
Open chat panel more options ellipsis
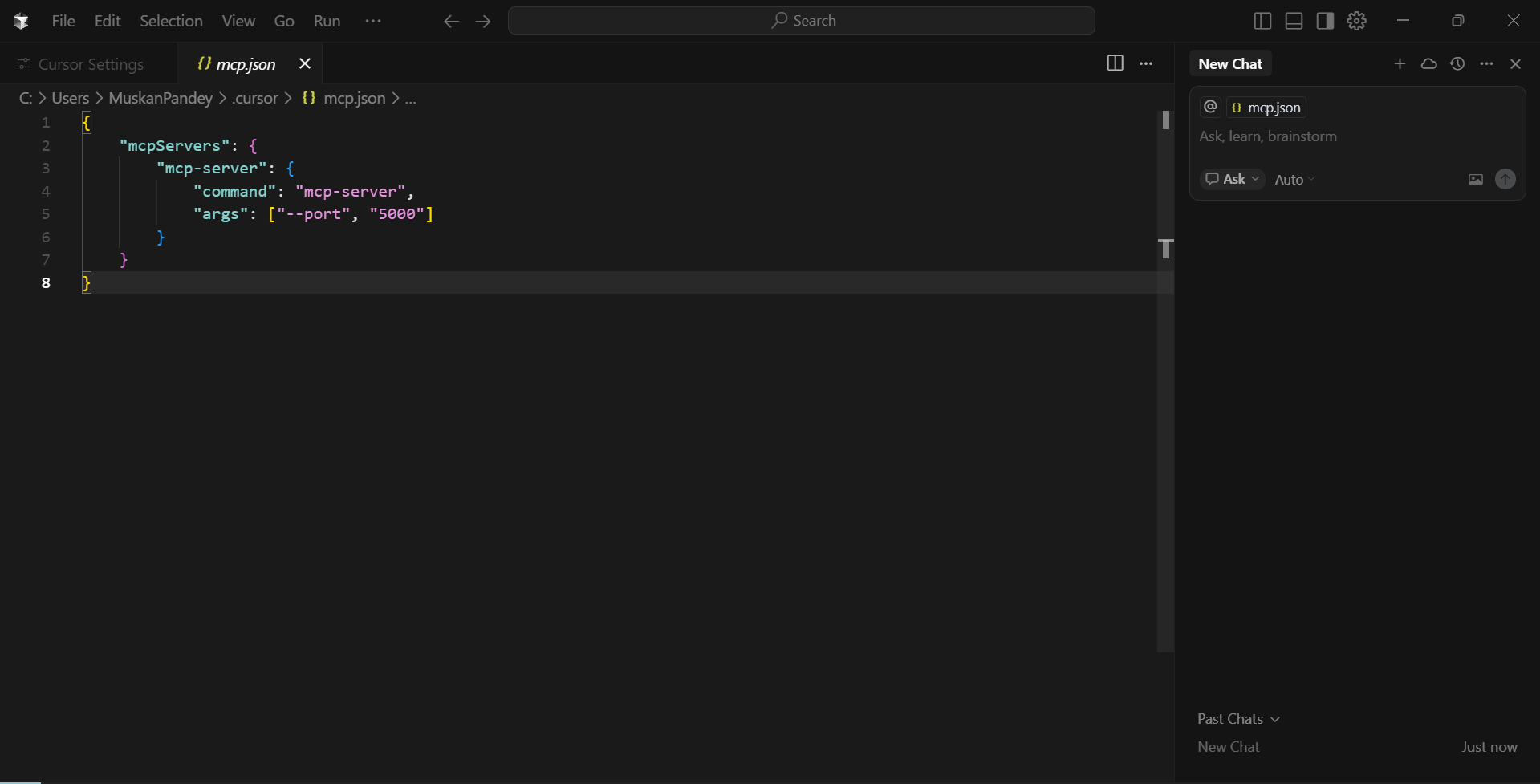coord(1486,63)
